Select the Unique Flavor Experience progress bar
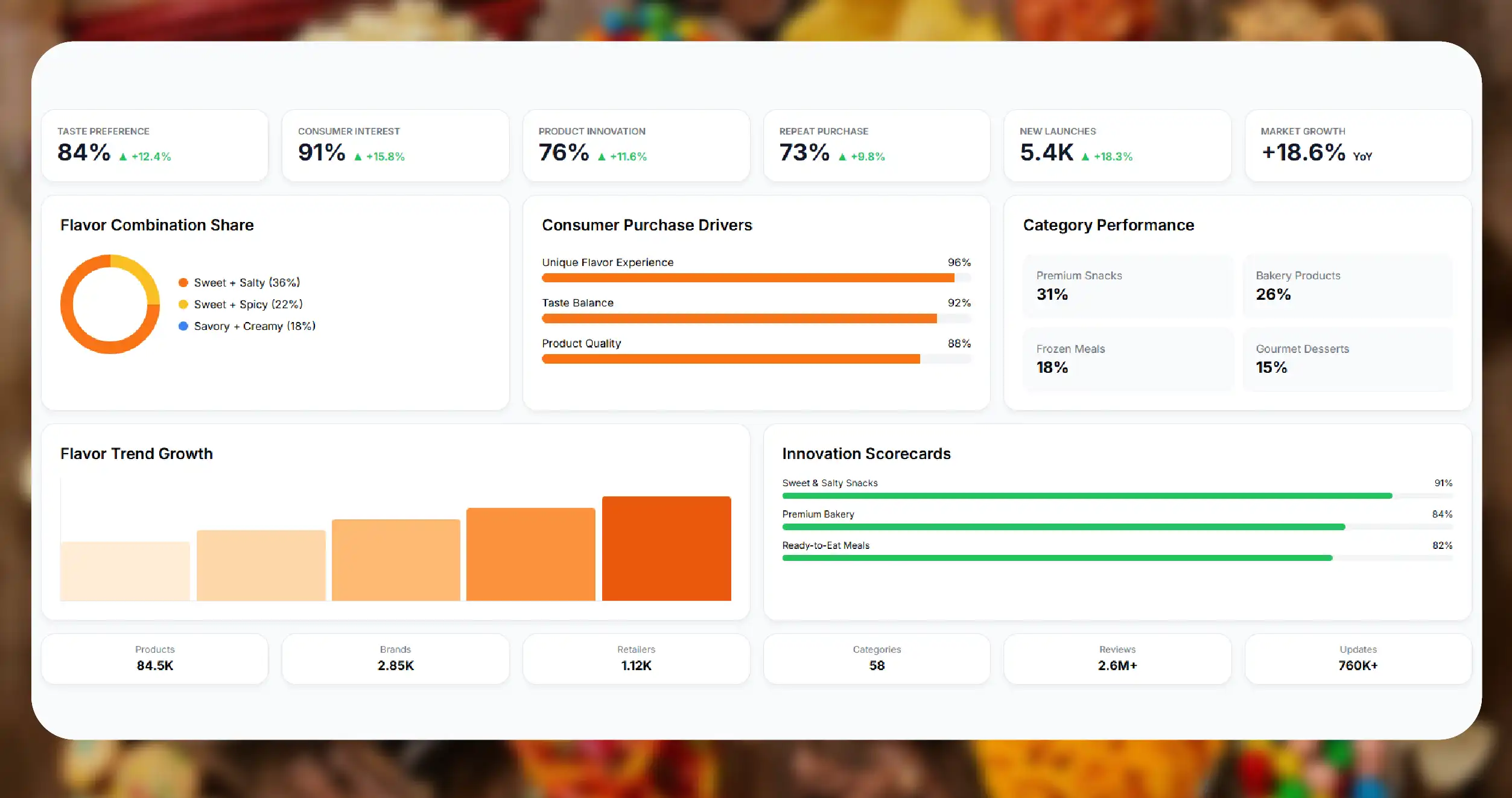 [757, 278]
